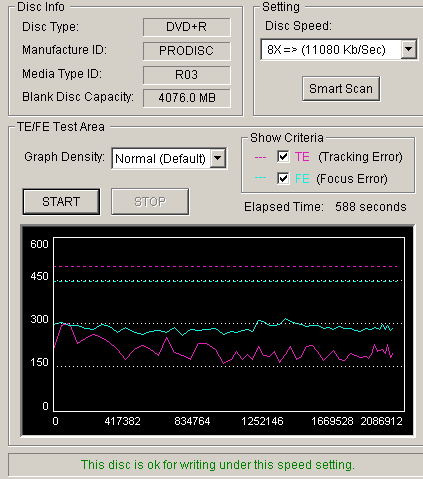
Task: Run Smart Scan
Action: tap(341, 89)
